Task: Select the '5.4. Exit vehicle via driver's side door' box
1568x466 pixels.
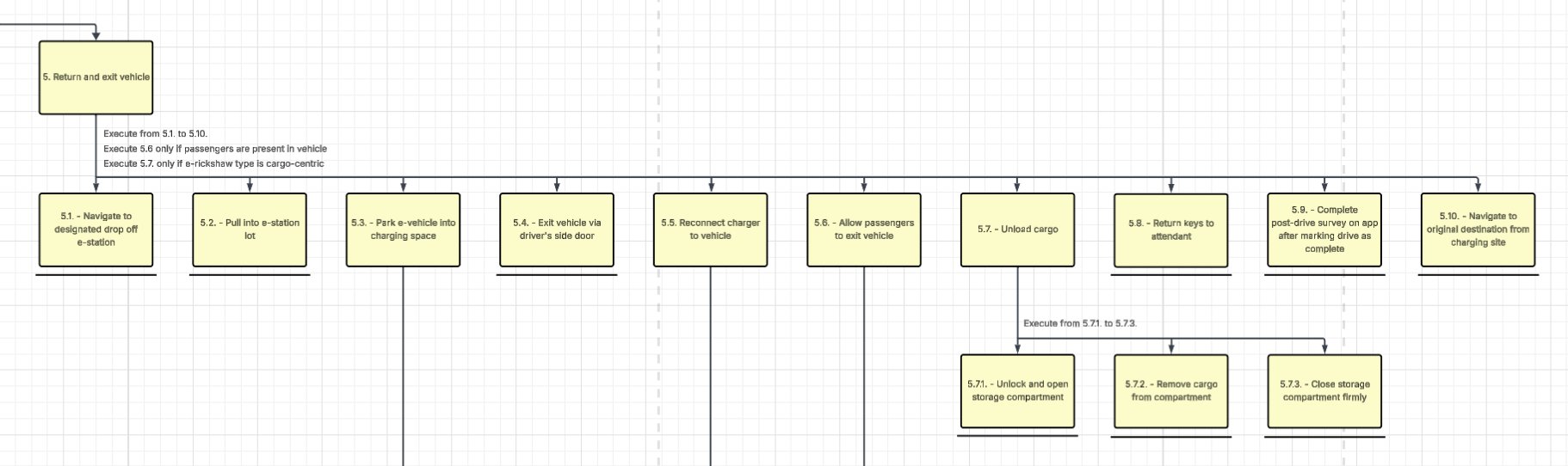Action: point(557,230)
